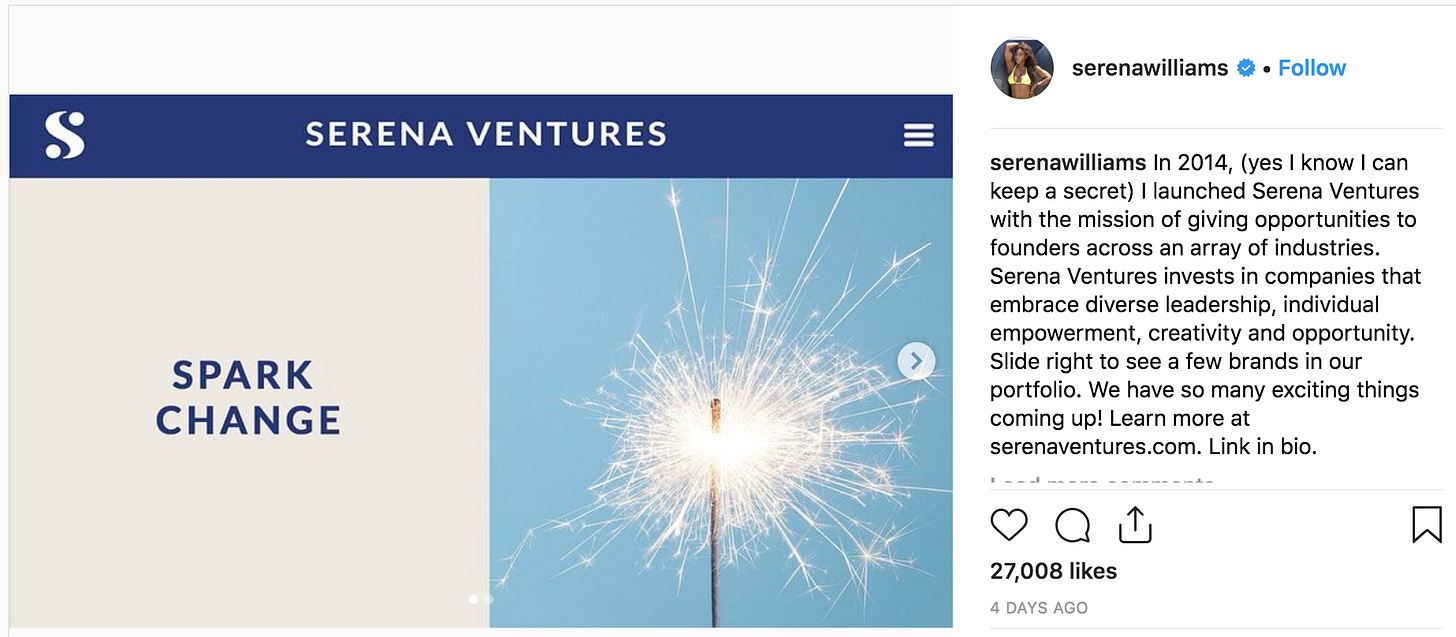Select the second carousel dot indicator
The image size is (1456, 637).
click(x=489, y=599)
